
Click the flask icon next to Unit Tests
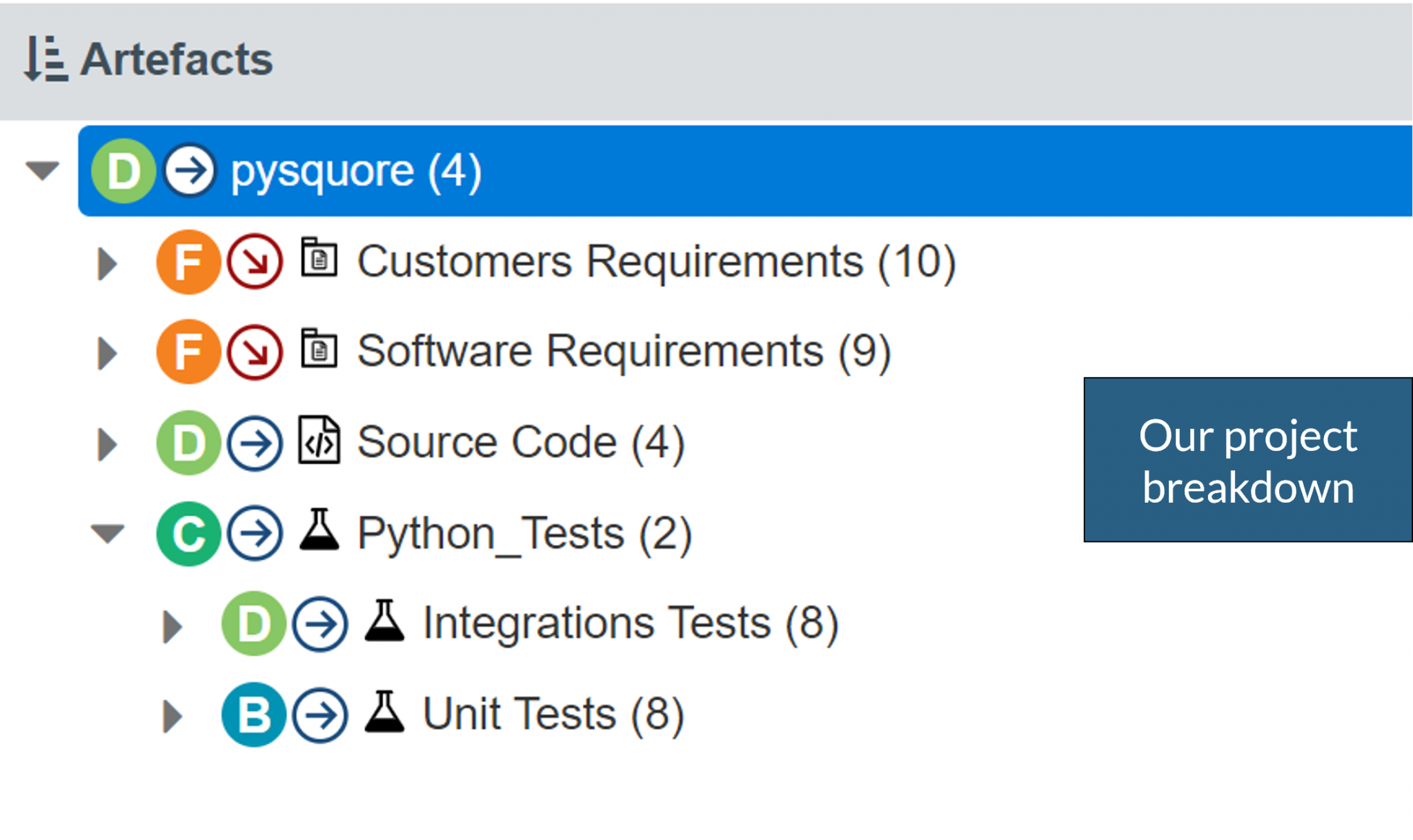pos(384,712)
